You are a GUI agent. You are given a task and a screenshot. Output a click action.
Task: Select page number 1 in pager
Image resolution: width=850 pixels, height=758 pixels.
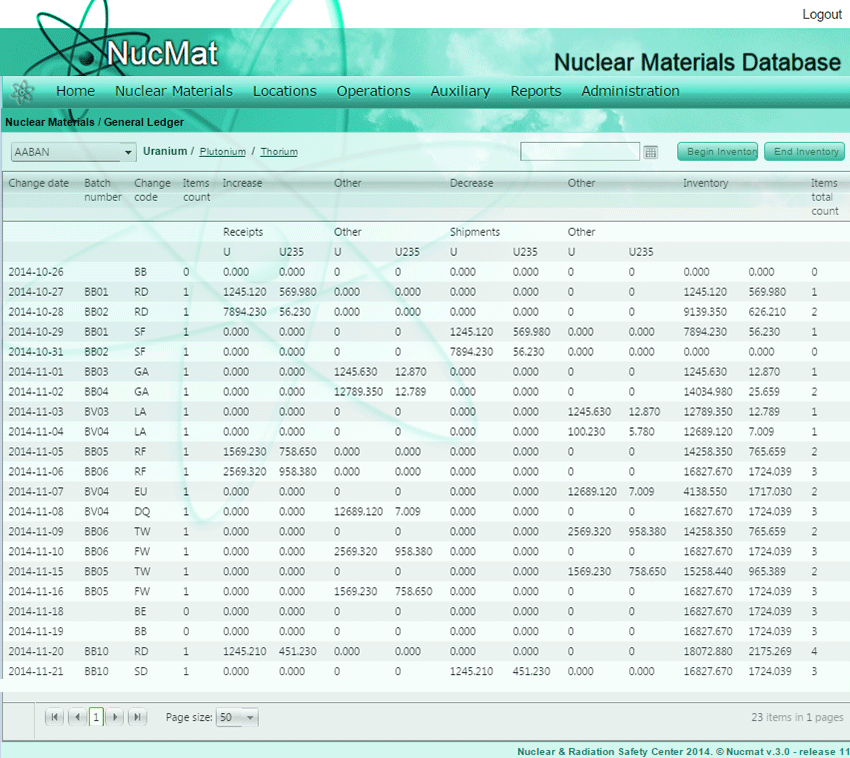tap(96, 717)
